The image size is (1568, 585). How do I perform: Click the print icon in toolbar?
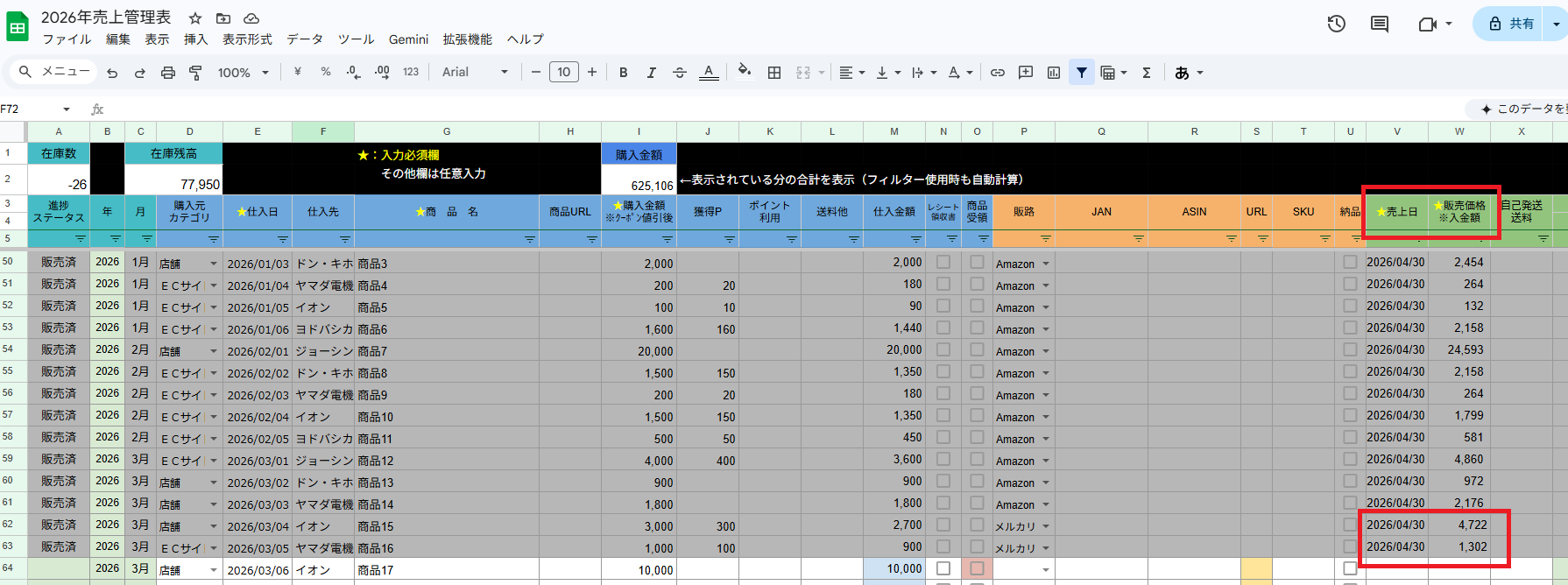coord(167,73)
